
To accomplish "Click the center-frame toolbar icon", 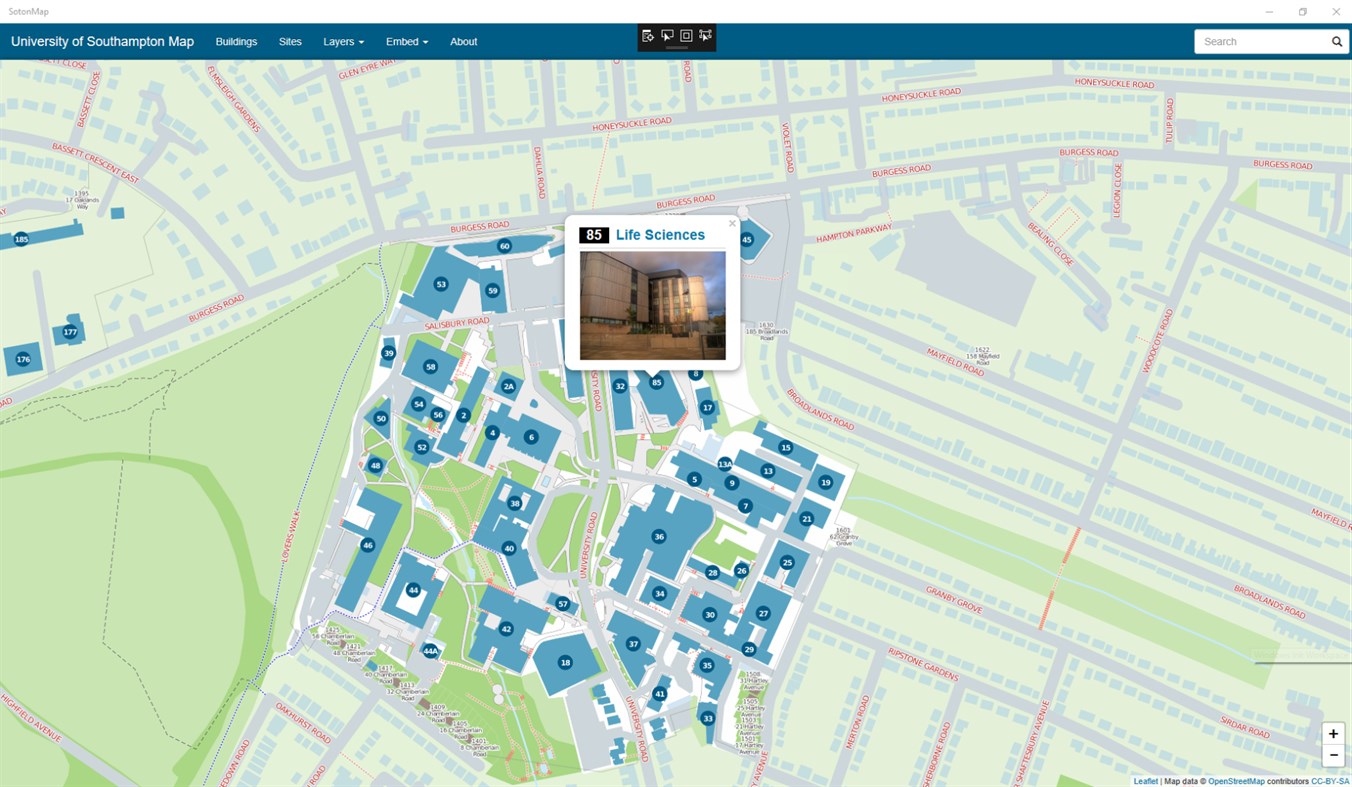I will click(x=686, y=35).
